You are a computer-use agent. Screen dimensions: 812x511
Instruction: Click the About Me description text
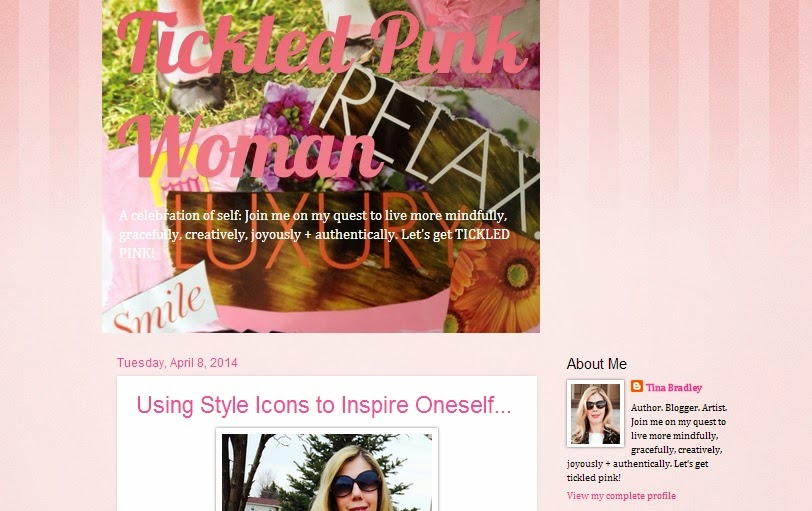click(647, 443)
